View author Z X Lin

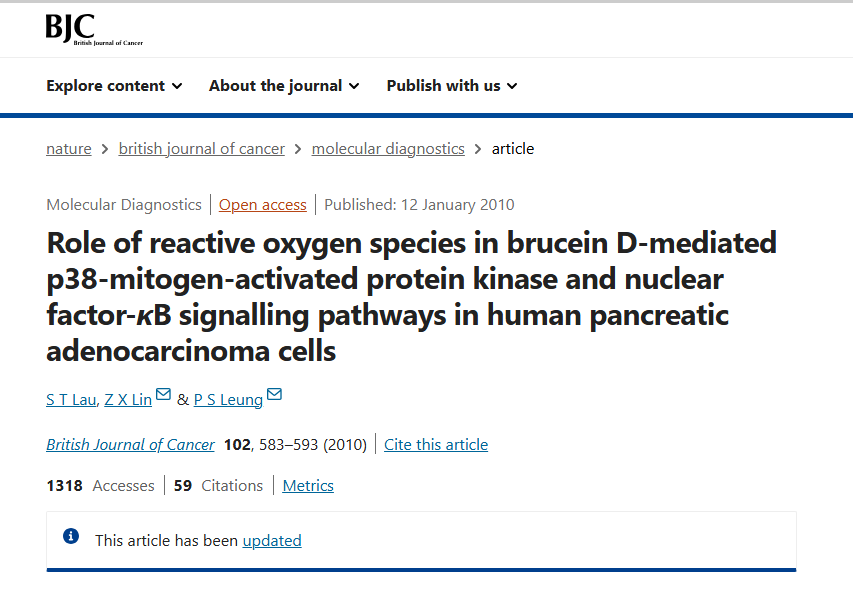(128, 400)
